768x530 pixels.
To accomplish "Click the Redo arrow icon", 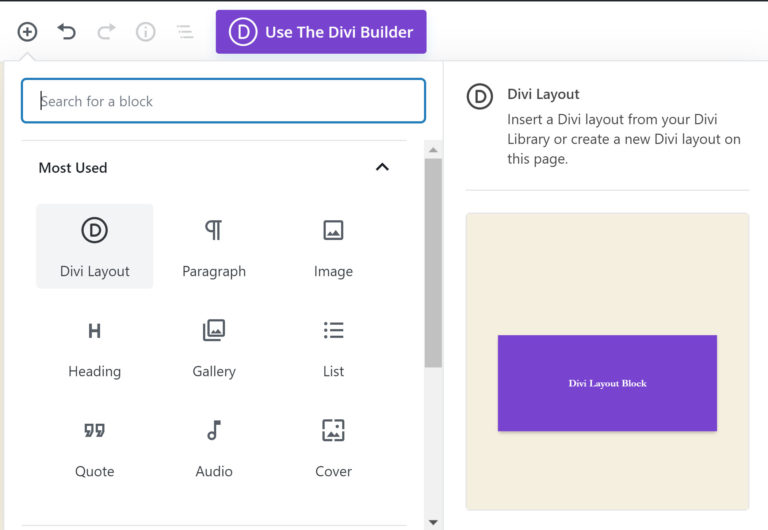I will pos(106,32).
